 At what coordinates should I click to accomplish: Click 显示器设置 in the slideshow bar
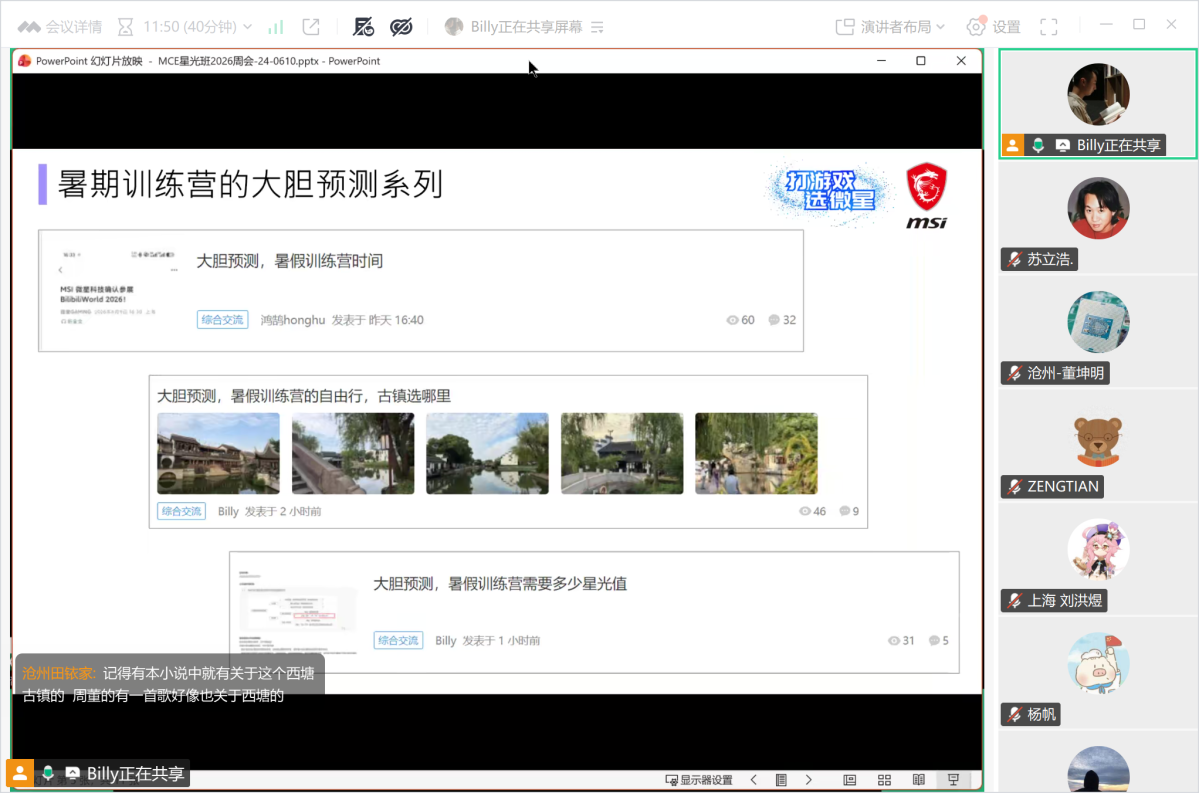point(699,780)
